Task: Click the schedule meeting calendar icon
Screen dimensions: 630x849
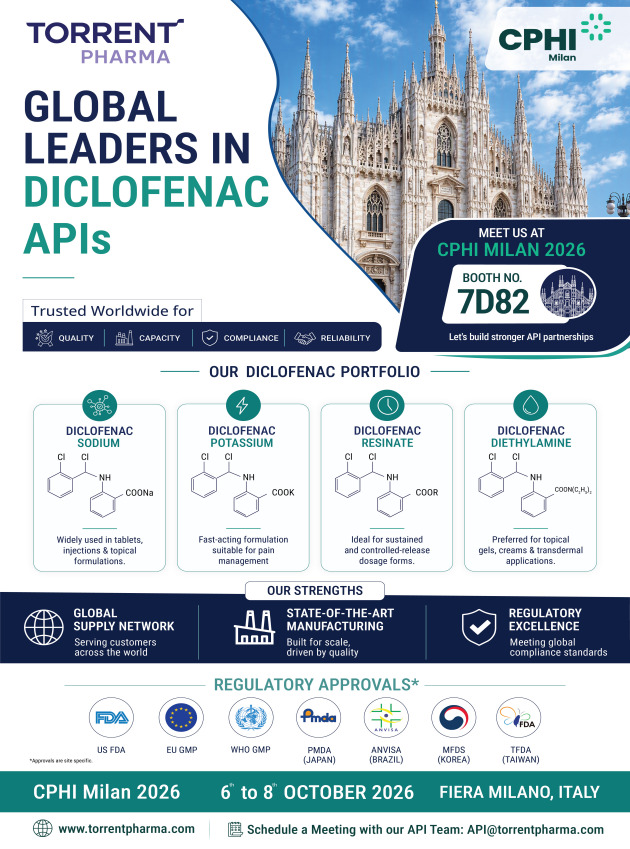Action: [x=235, y=829]
